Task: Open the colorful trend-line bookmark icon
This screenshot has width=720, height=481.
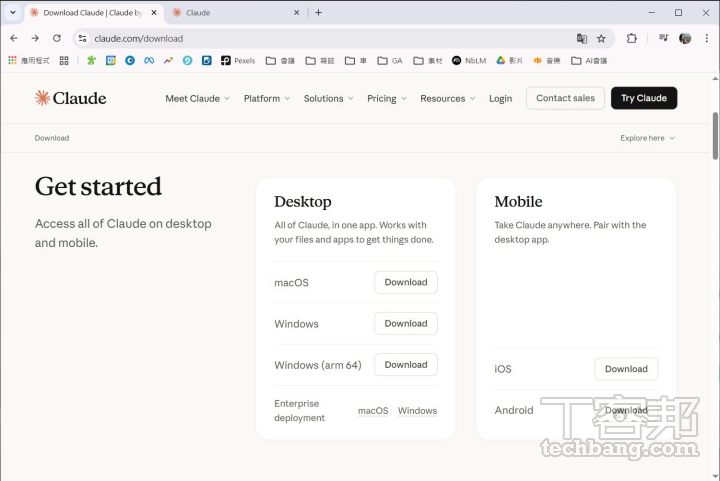Action: (x=168, y=61)
